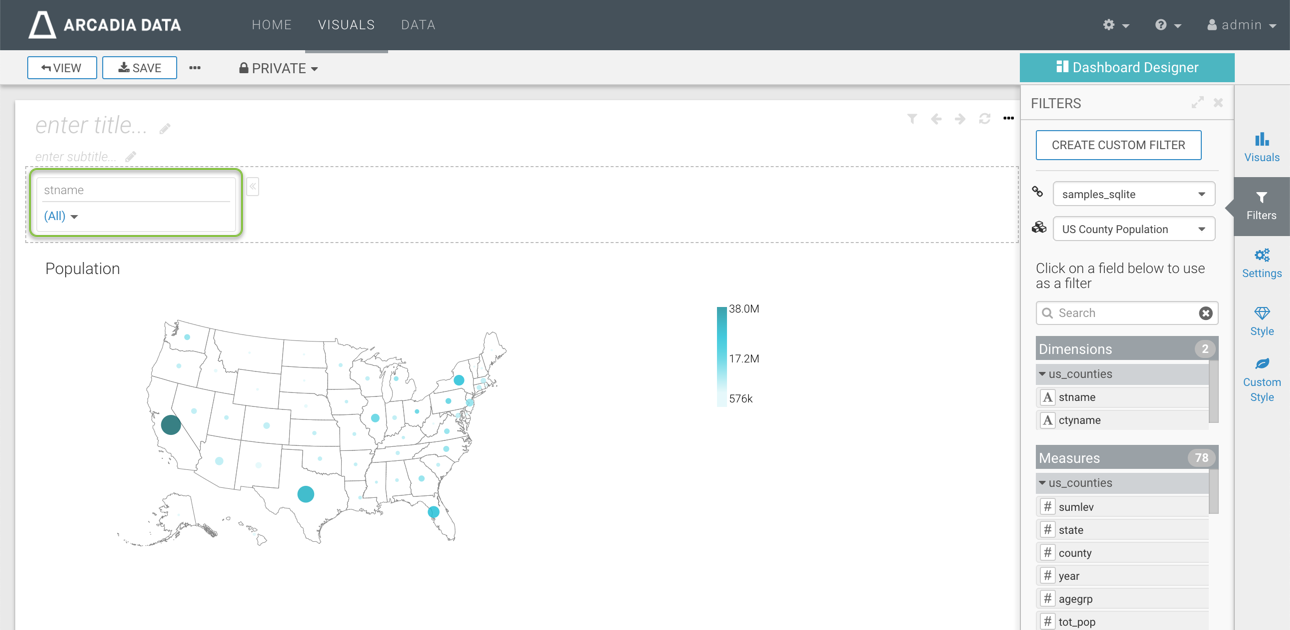Switch to the DATA tab
Screen dimensions: 1290x630
[418, 25]
